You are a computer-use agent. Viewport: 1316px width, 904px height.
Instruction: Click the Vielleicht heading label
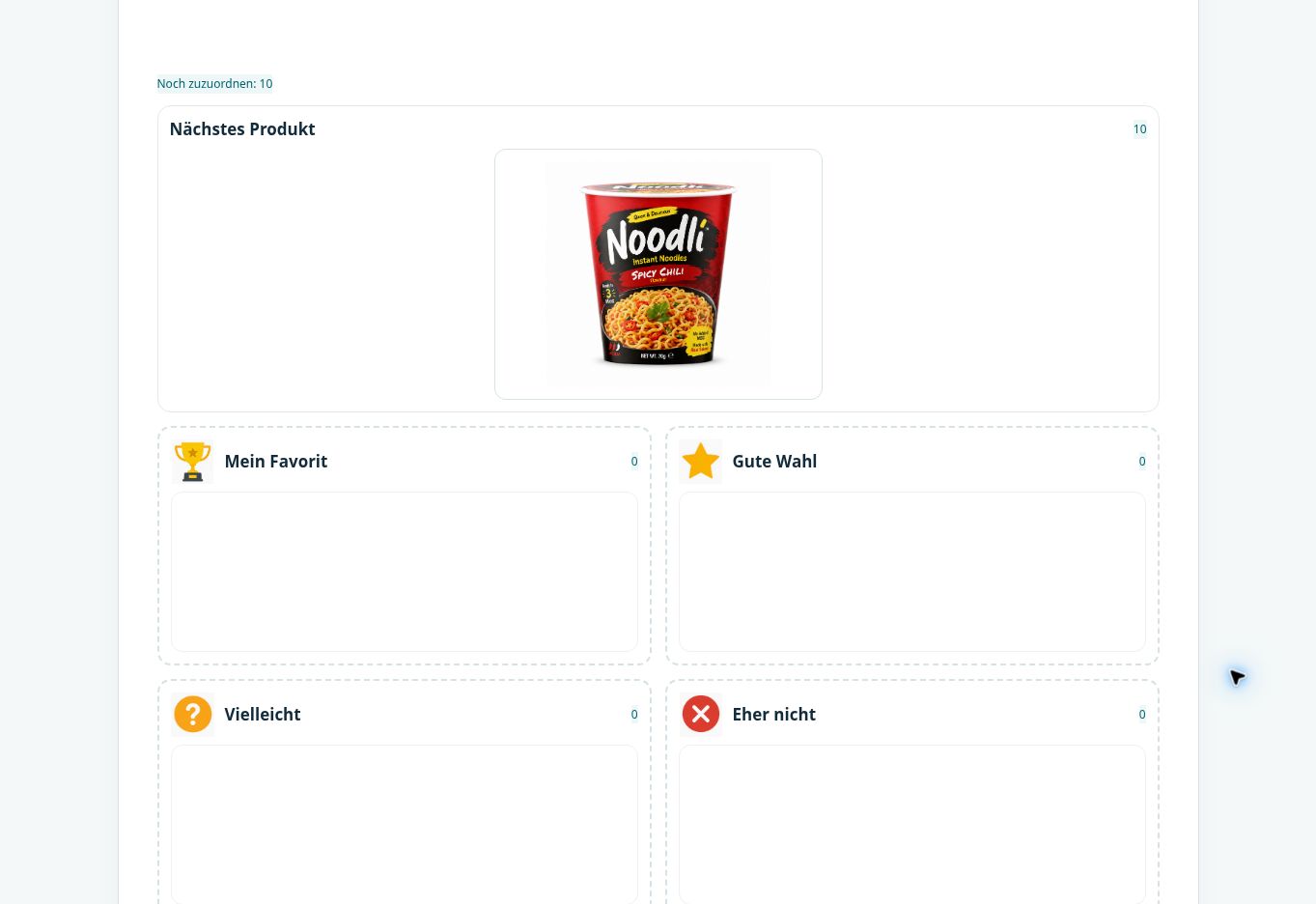pyautogui.click(x=263, y=715)
